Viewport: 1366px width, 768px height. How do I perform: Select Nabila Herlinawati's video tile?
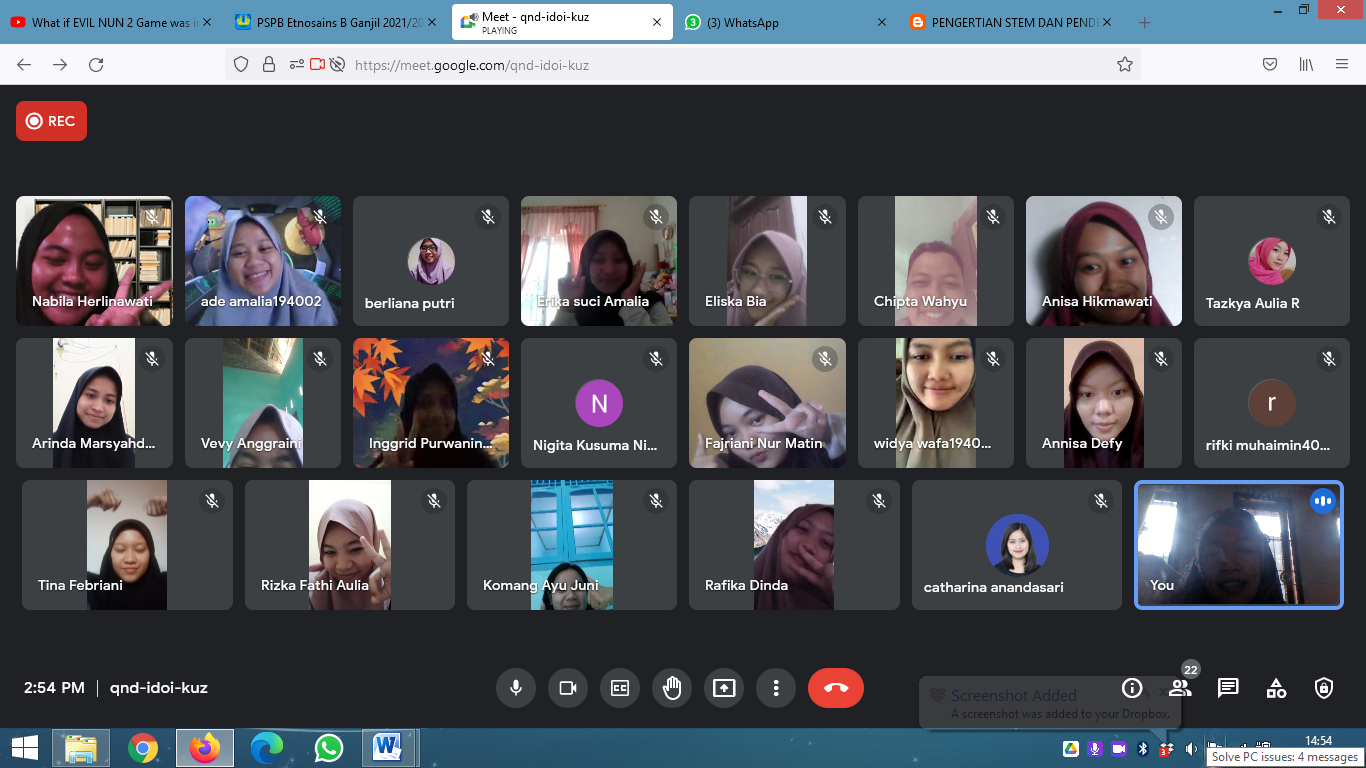(x=94, y=261)
